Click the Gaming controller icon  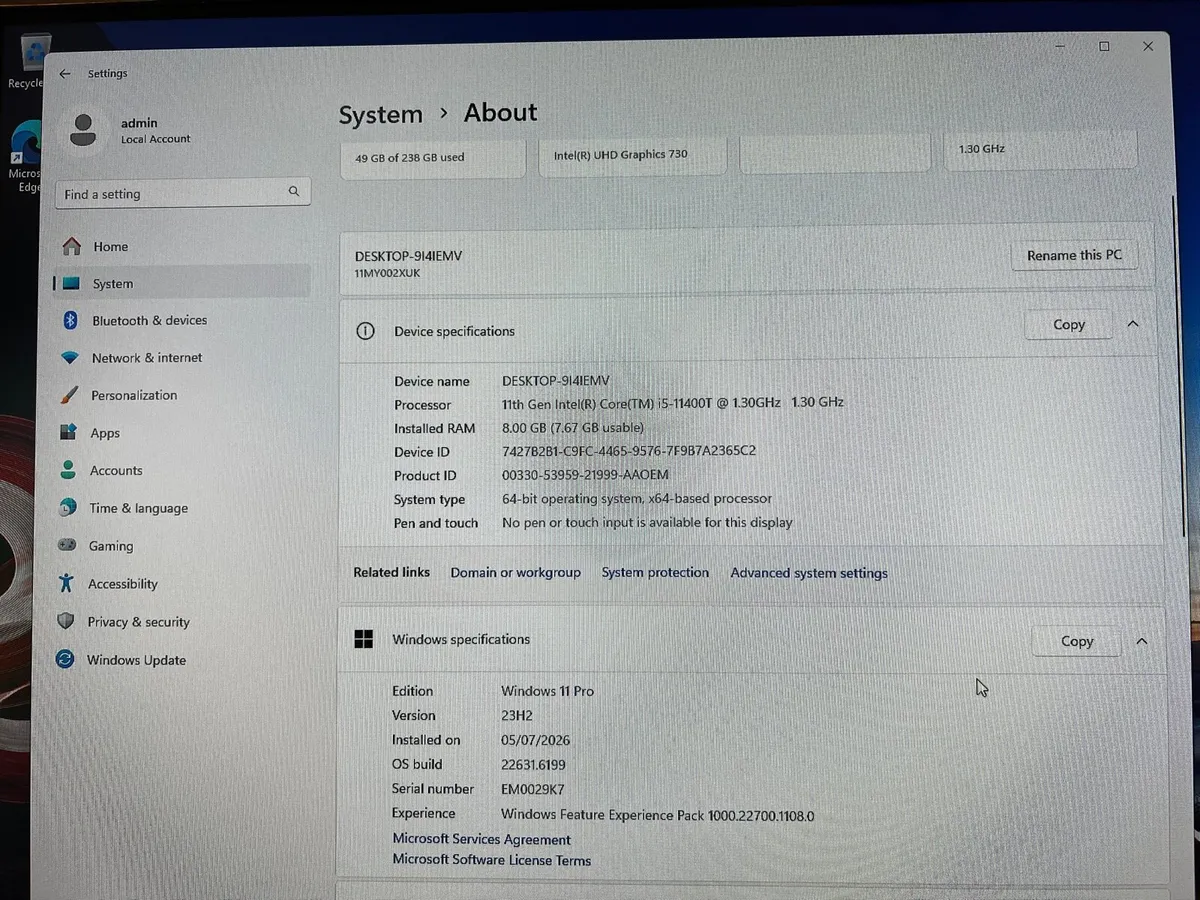click(67, 545)
